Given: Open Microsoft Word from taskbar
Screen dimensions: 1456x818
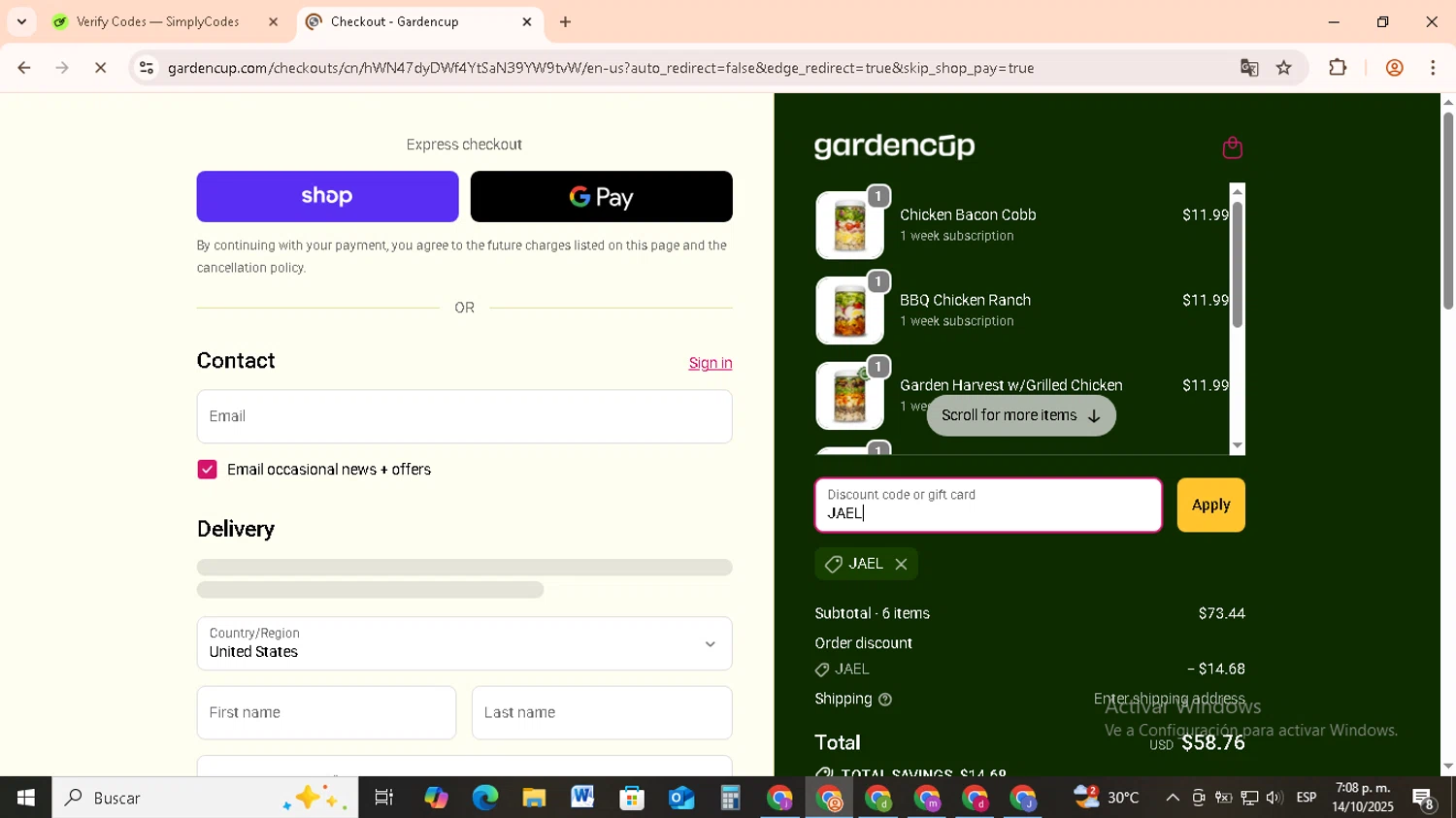Looking at the screenshot, I should pyautogui.click(x=582, y=798).
